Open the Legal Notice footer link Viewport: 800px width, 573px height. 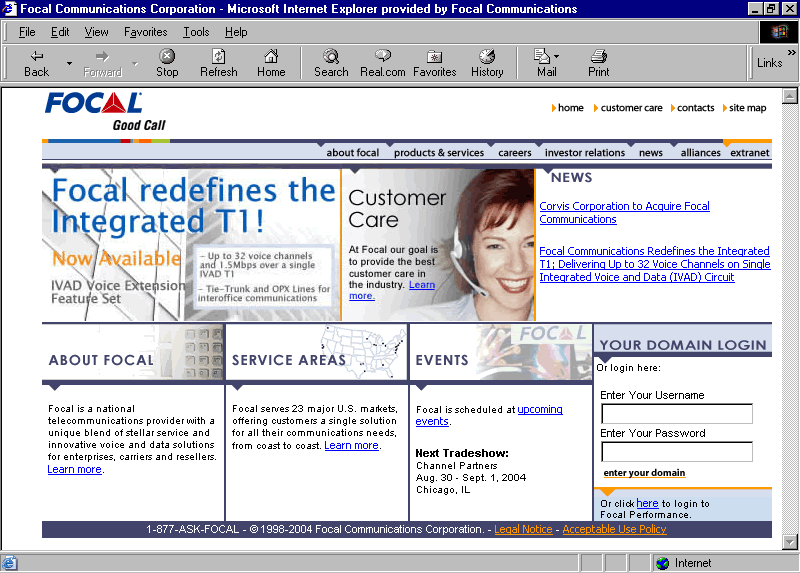[x=523, y=530]
